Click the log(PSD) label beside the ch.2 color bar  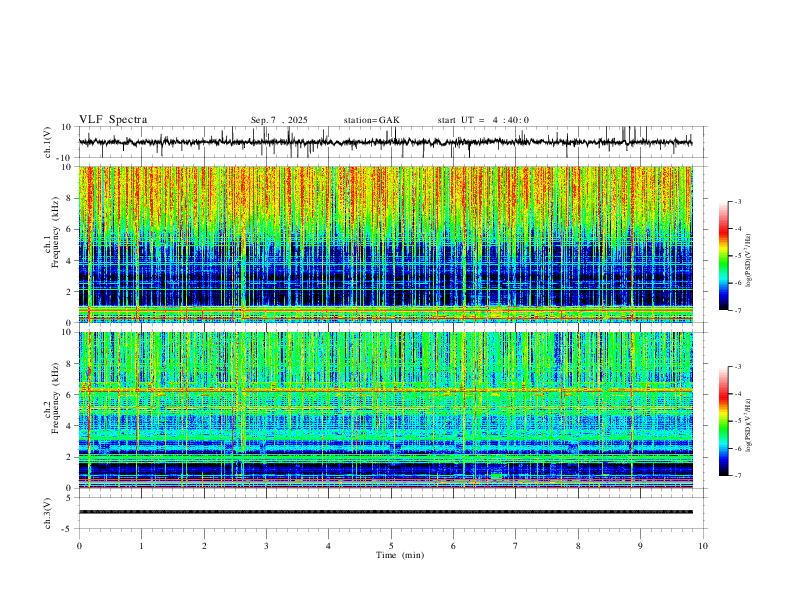(748, 426)
